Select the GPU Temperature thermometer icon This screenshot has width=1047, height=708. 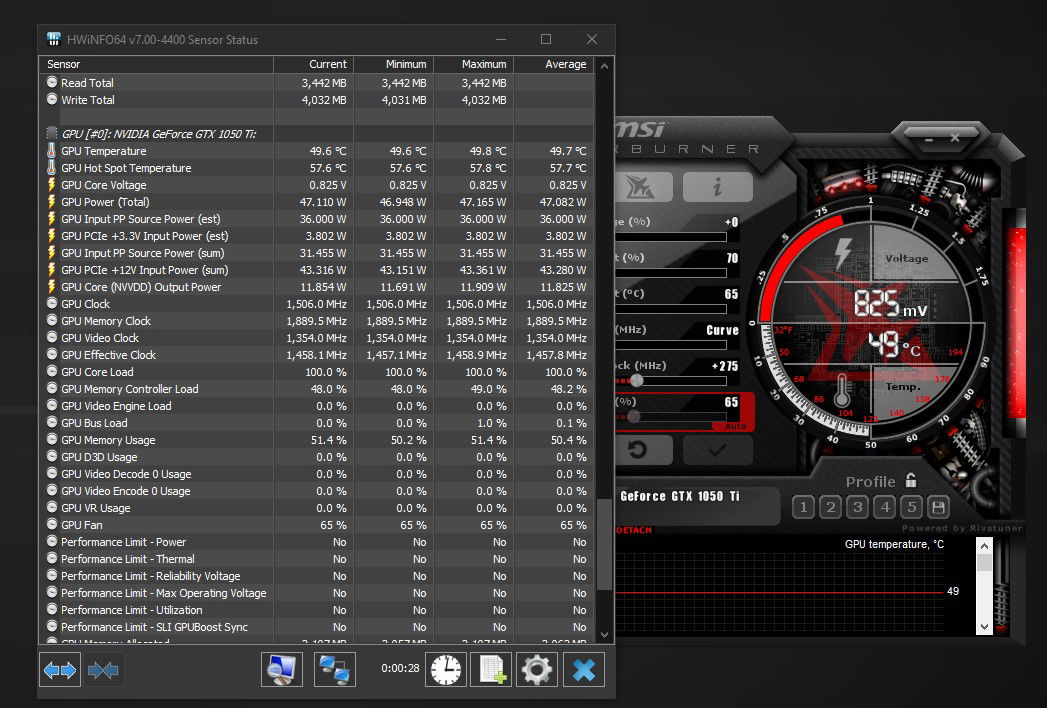(51, 151)
